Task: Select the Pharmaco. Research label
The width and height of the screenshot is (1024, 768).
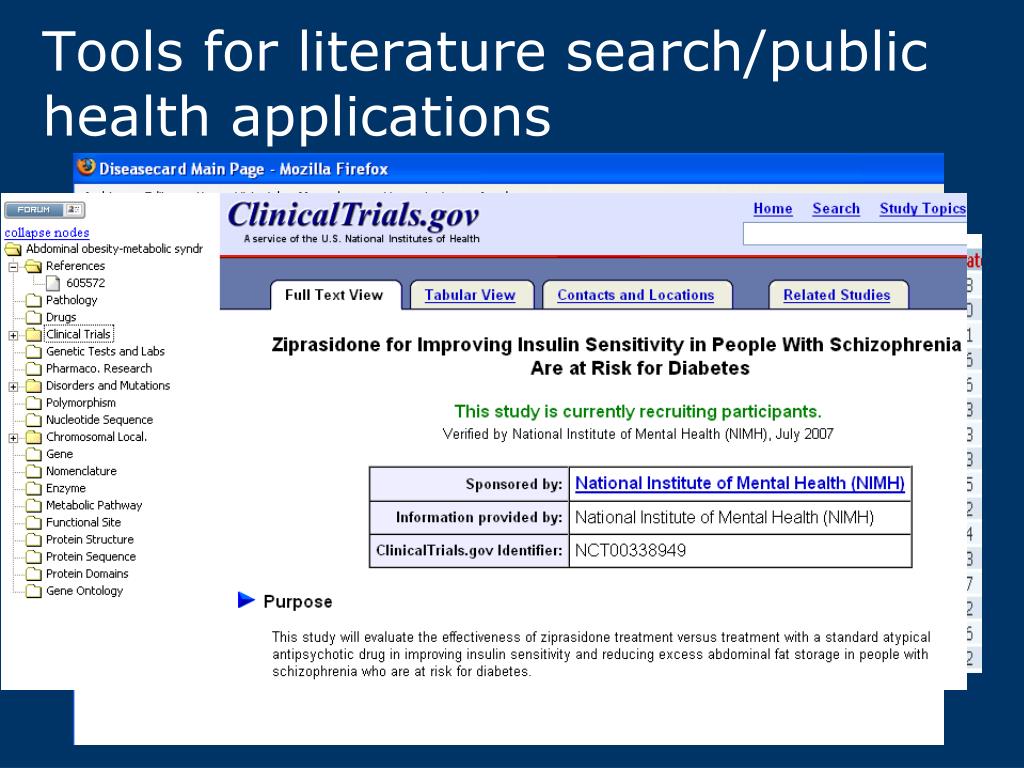Action: (99, 368)
